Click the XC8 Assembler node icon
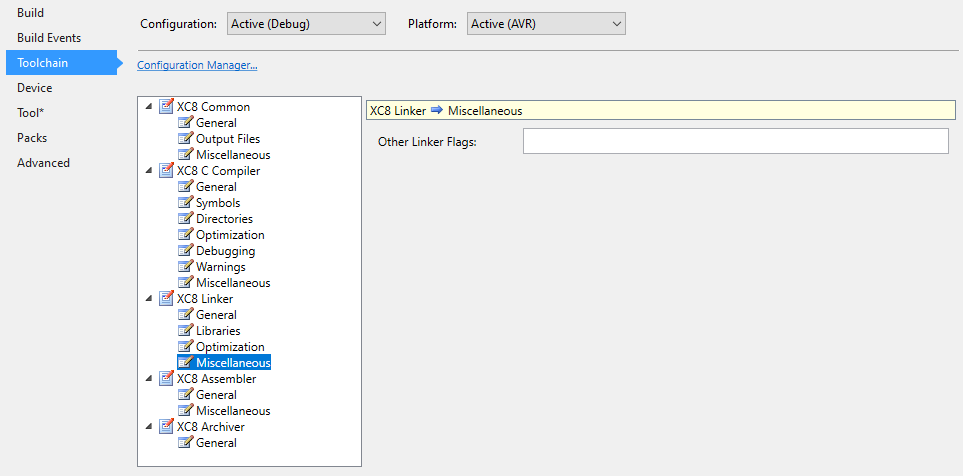 pos(166,379)
